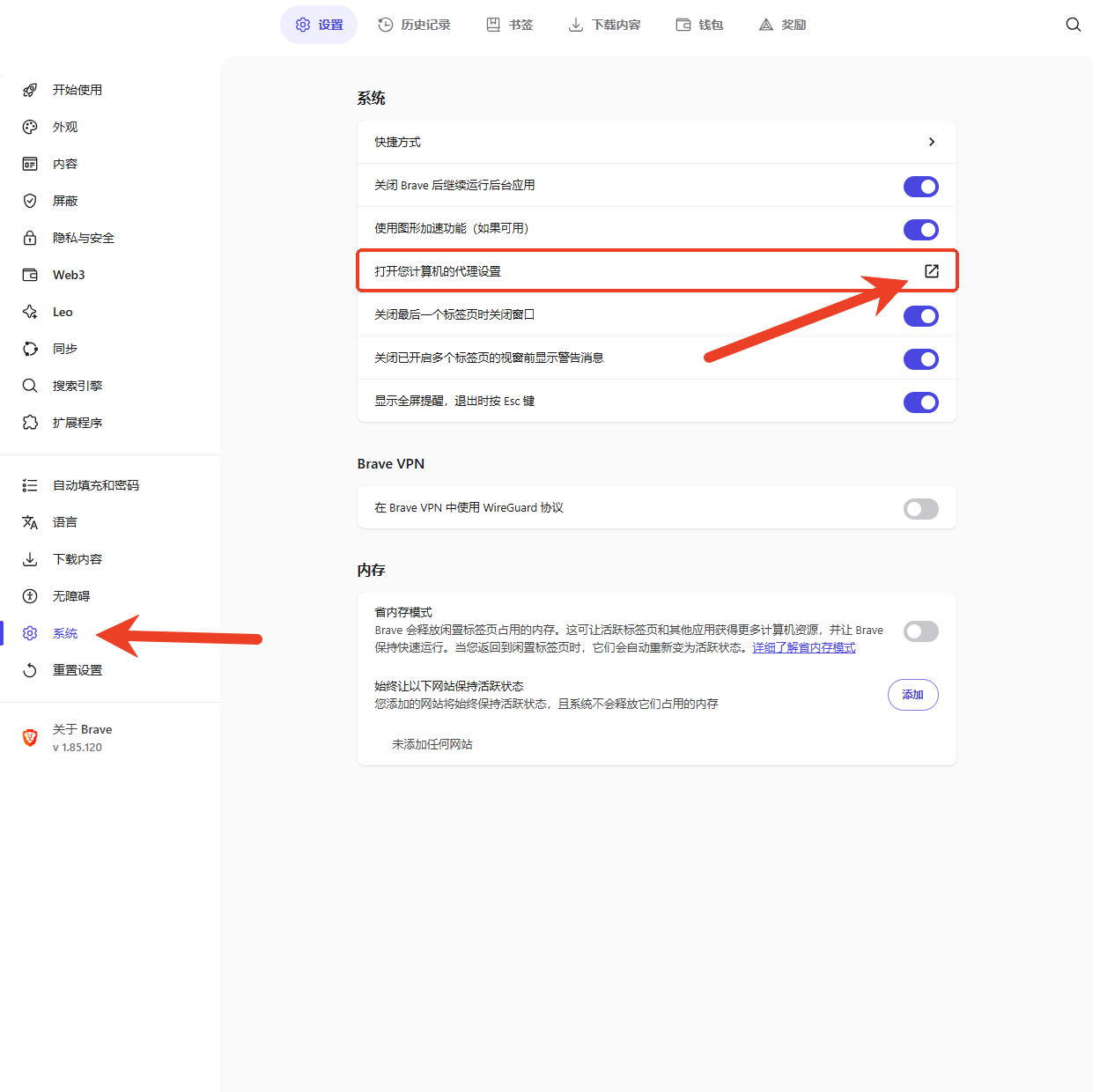Click the rocket icon beside 开始使用
Viewport: 1100px width, 1092px height.
[30, 90]
